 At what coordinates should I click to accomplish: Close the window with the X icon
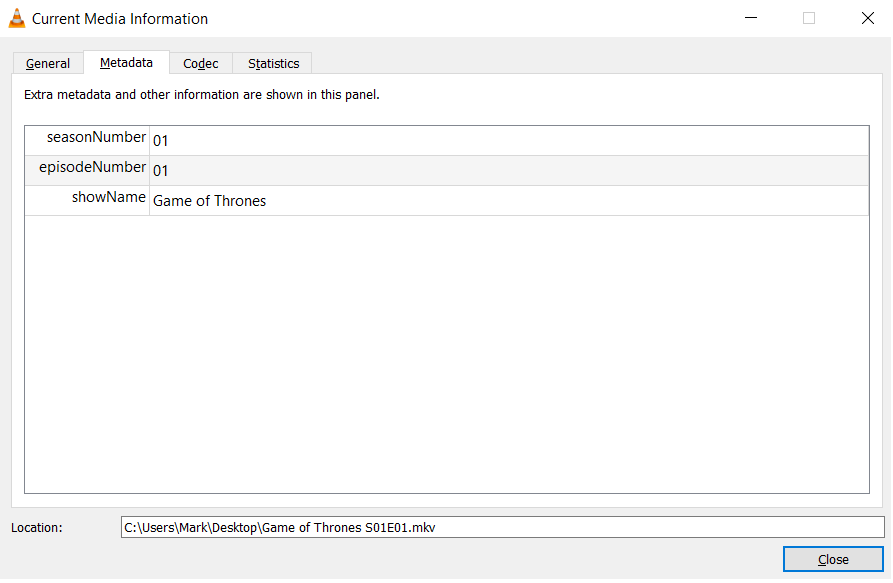pyautogui.click(x=867, y=18)
